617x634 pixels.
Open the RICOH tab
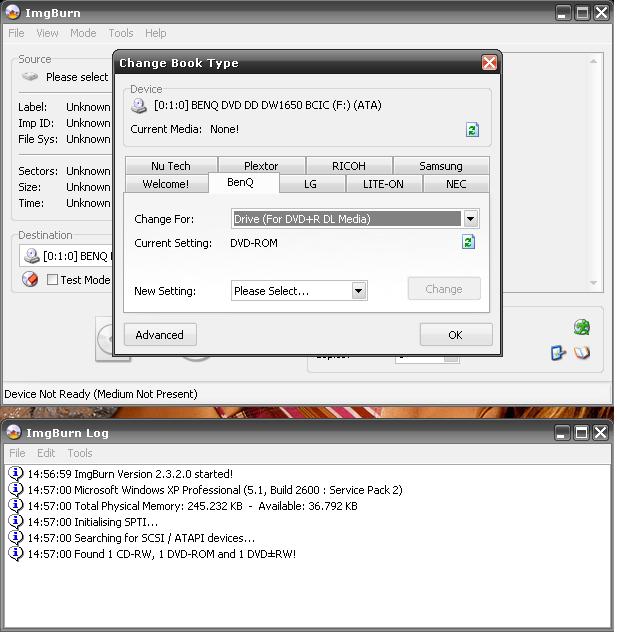tap(350, 166)
